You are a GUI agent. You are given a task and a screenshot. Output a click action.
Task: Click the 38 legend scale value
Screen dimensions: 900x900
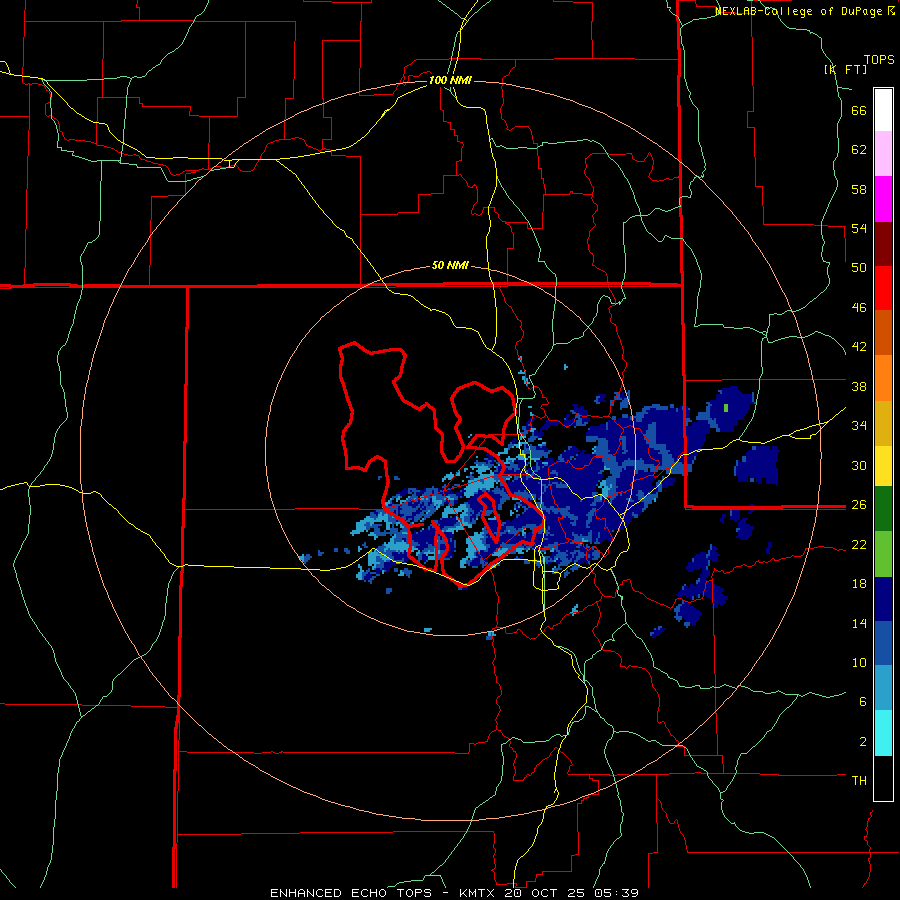[859, 386]
